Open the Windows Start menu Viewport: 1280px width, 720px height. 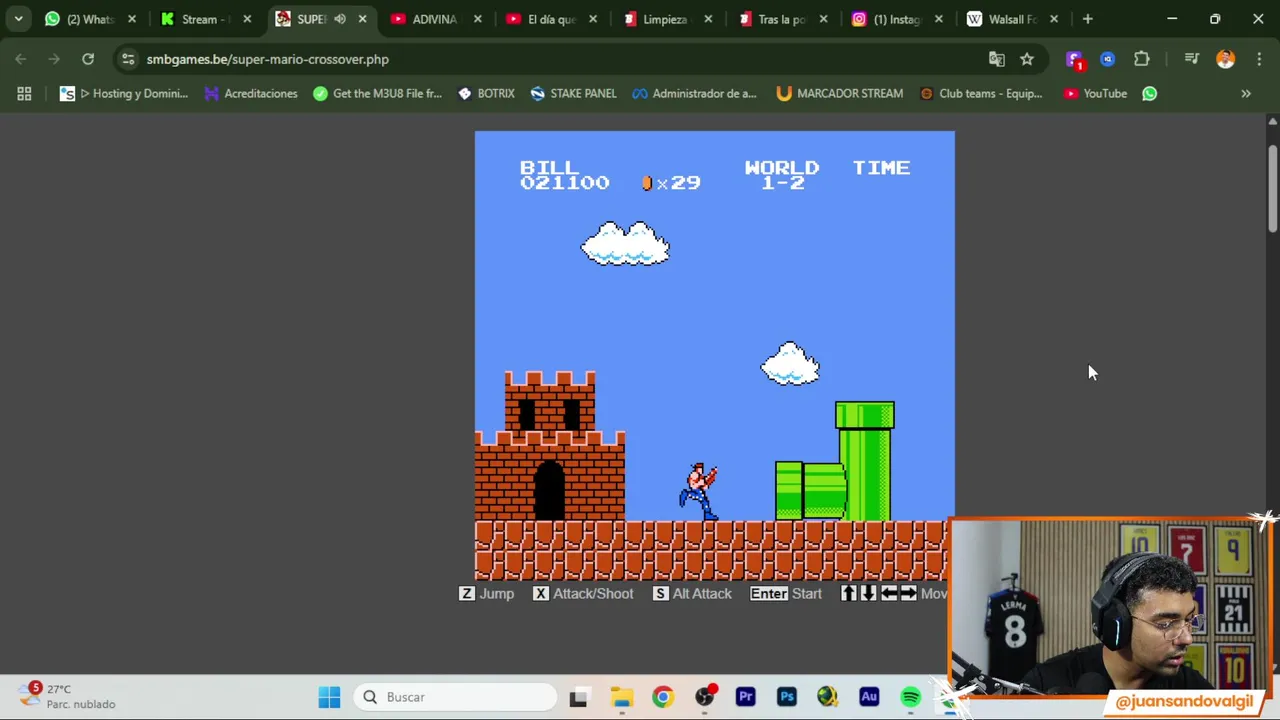tap(329, 697)
